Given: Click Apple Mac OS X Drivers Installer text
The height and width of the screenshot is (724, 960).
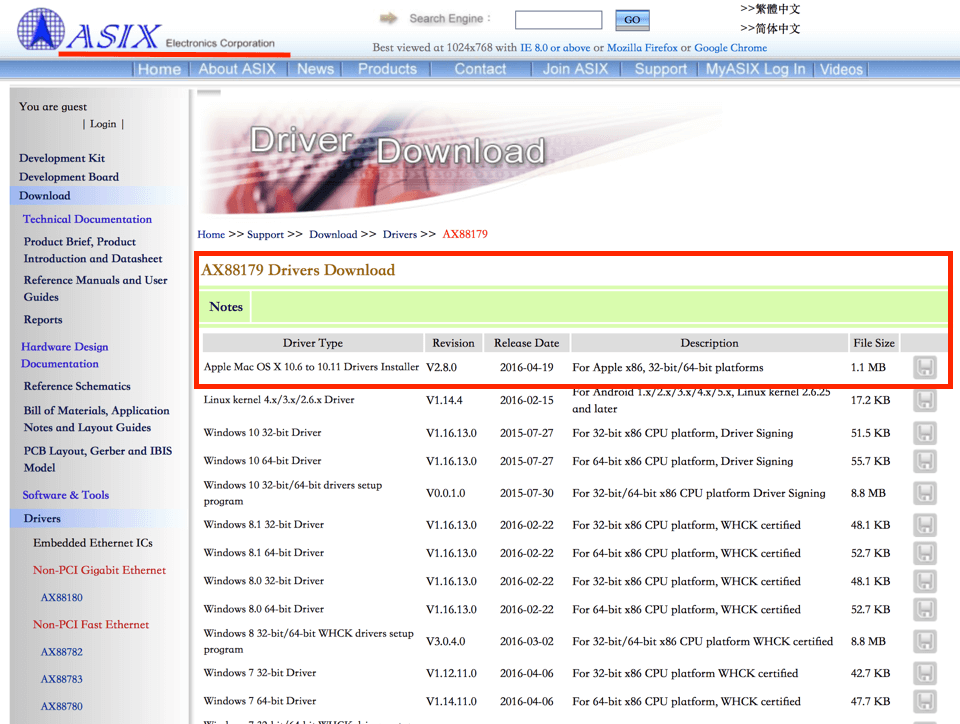Looking at the screenshot, I should pos(311,367).
